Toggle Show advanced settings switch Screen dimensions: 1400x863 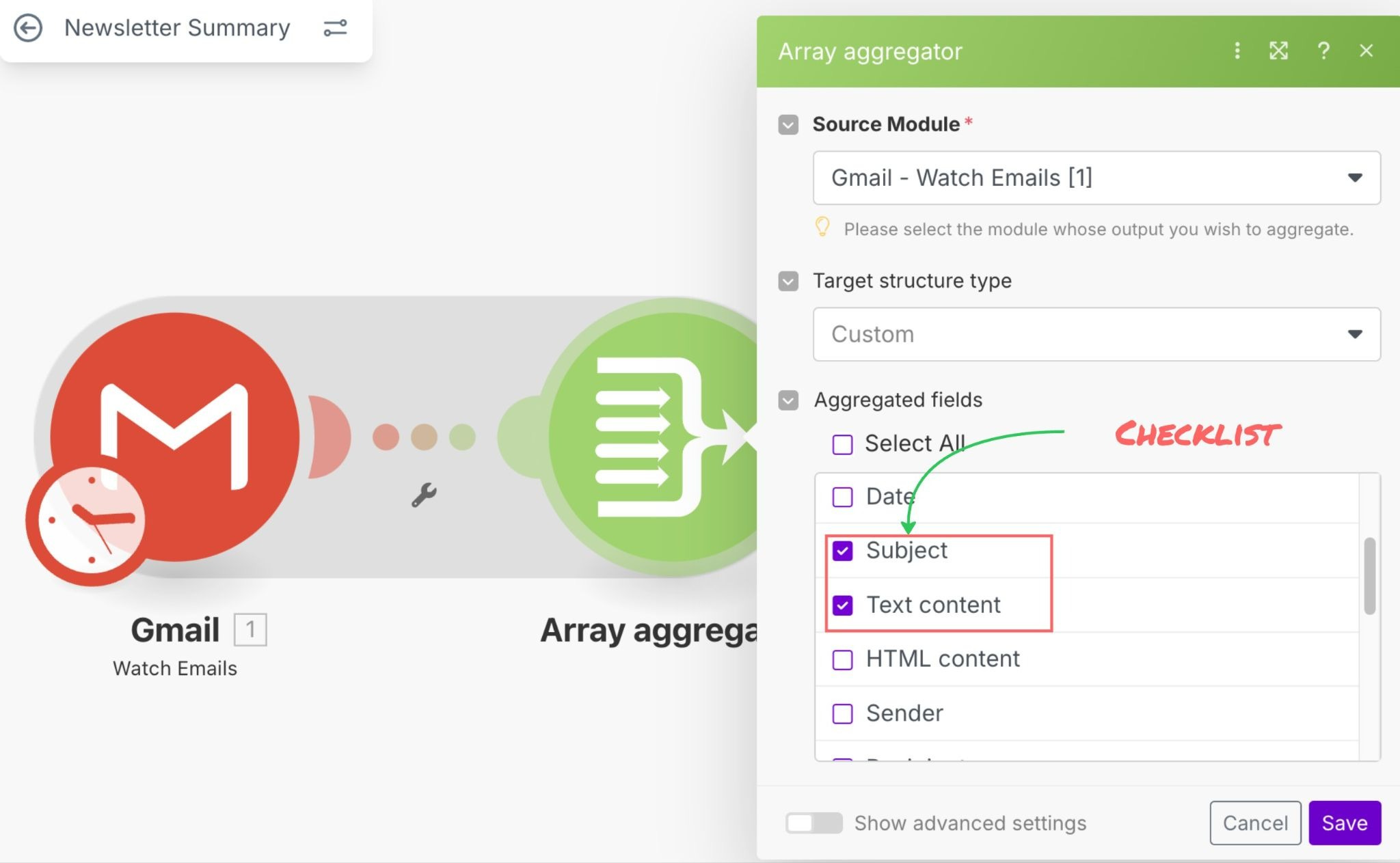813,823
